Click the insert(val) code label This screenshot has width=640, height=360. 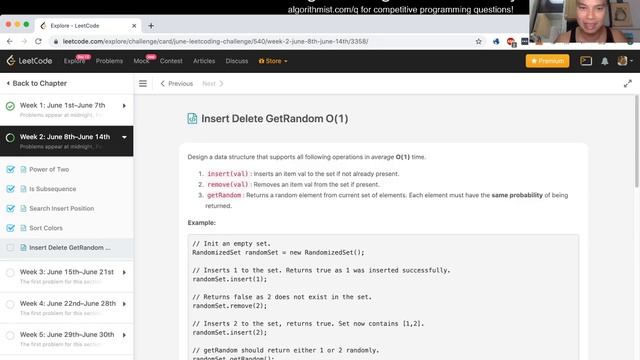pos(227,174)
